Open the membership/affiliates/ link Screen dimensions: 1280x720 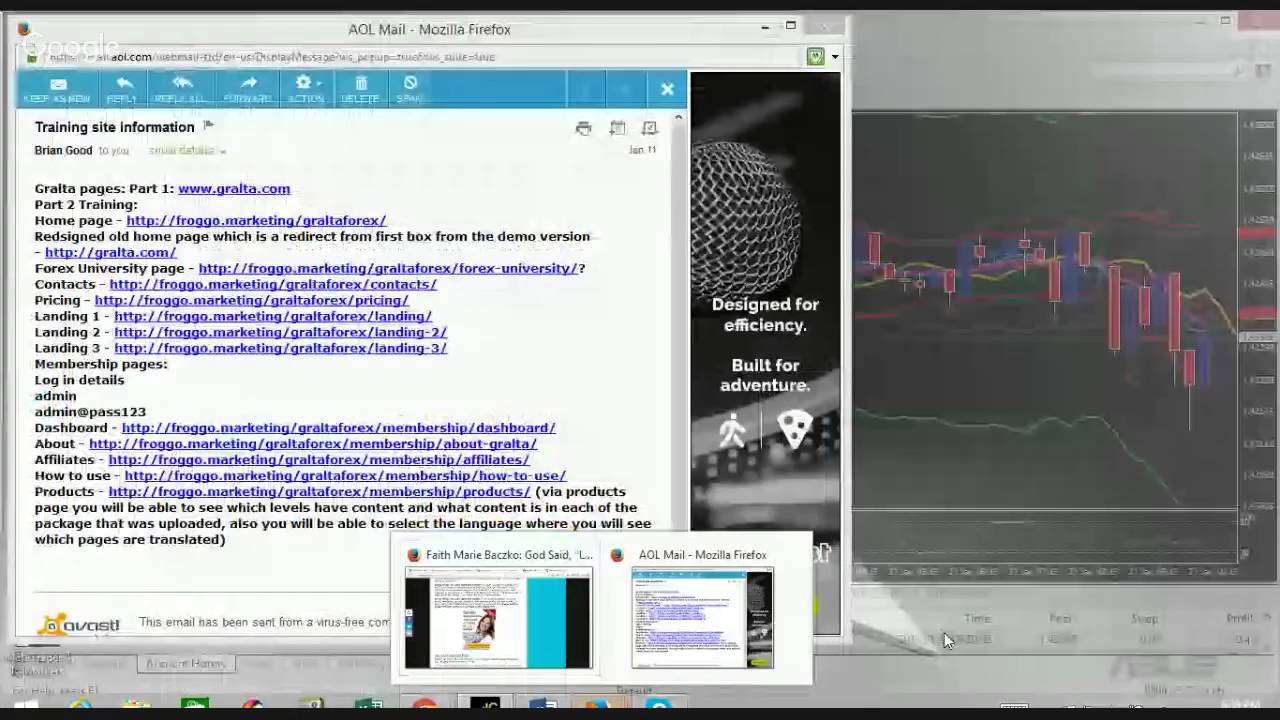point(318,460)
